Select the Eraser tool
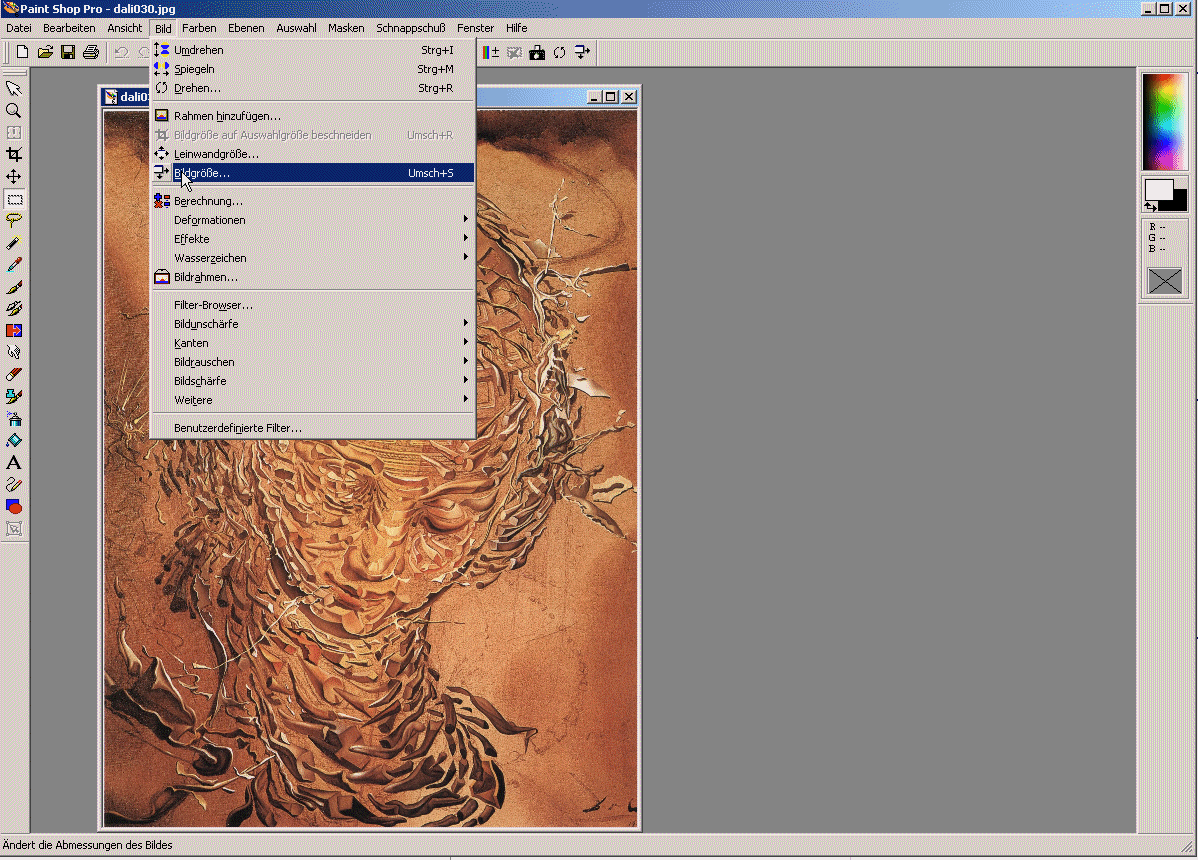 [14, 375]
